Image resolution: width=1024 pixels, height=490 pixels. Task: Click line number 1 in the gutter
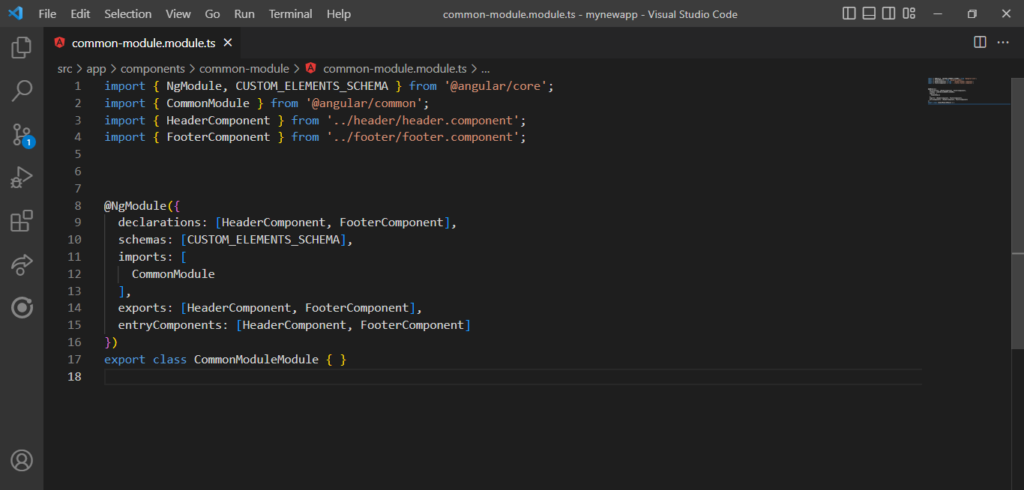pyautogui.click(x=78, y=86)
